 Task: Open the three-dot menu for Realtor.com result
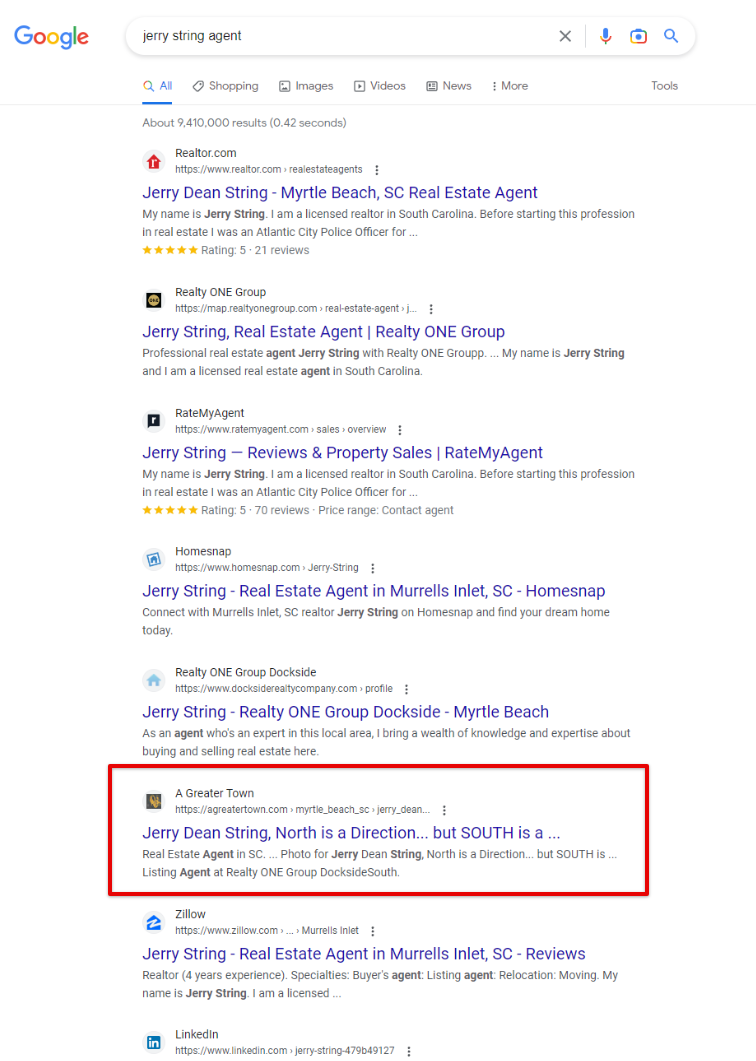[x=377, y=170]
